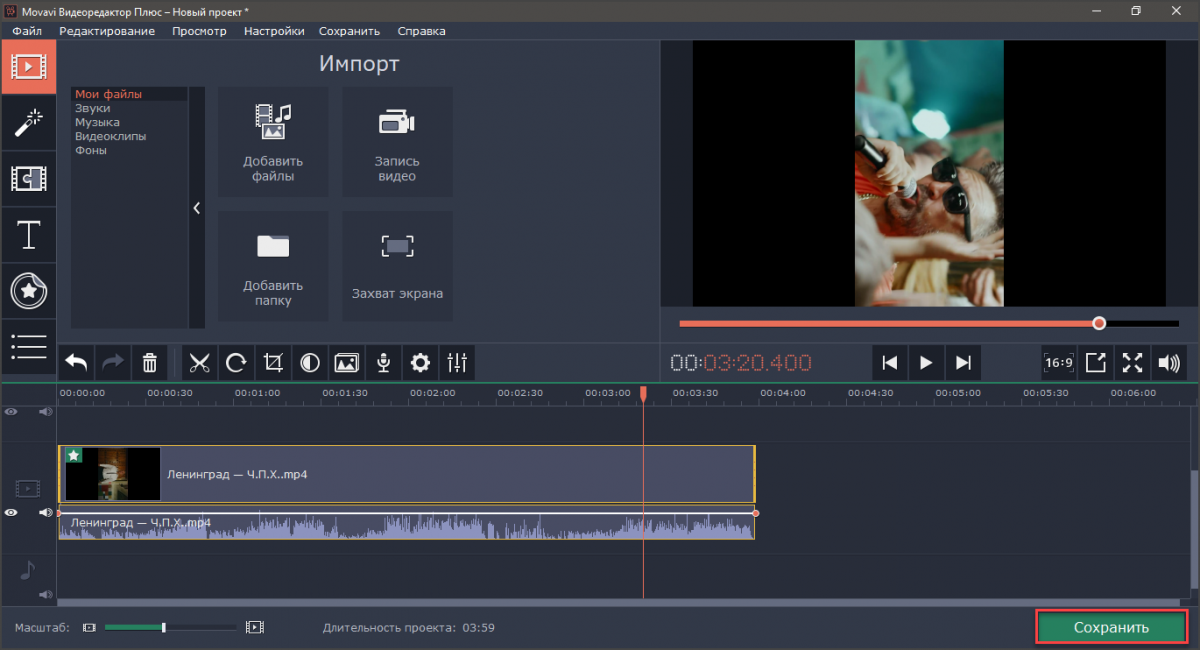The height and width of the screenshot is (650, 1200).
Task: Open the Редактирование menu
Action: 107,31
